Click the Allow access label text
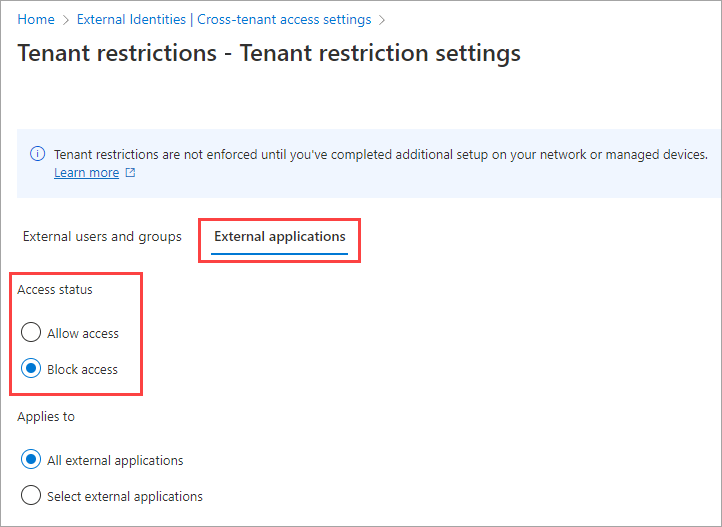 tap(83, 333)
